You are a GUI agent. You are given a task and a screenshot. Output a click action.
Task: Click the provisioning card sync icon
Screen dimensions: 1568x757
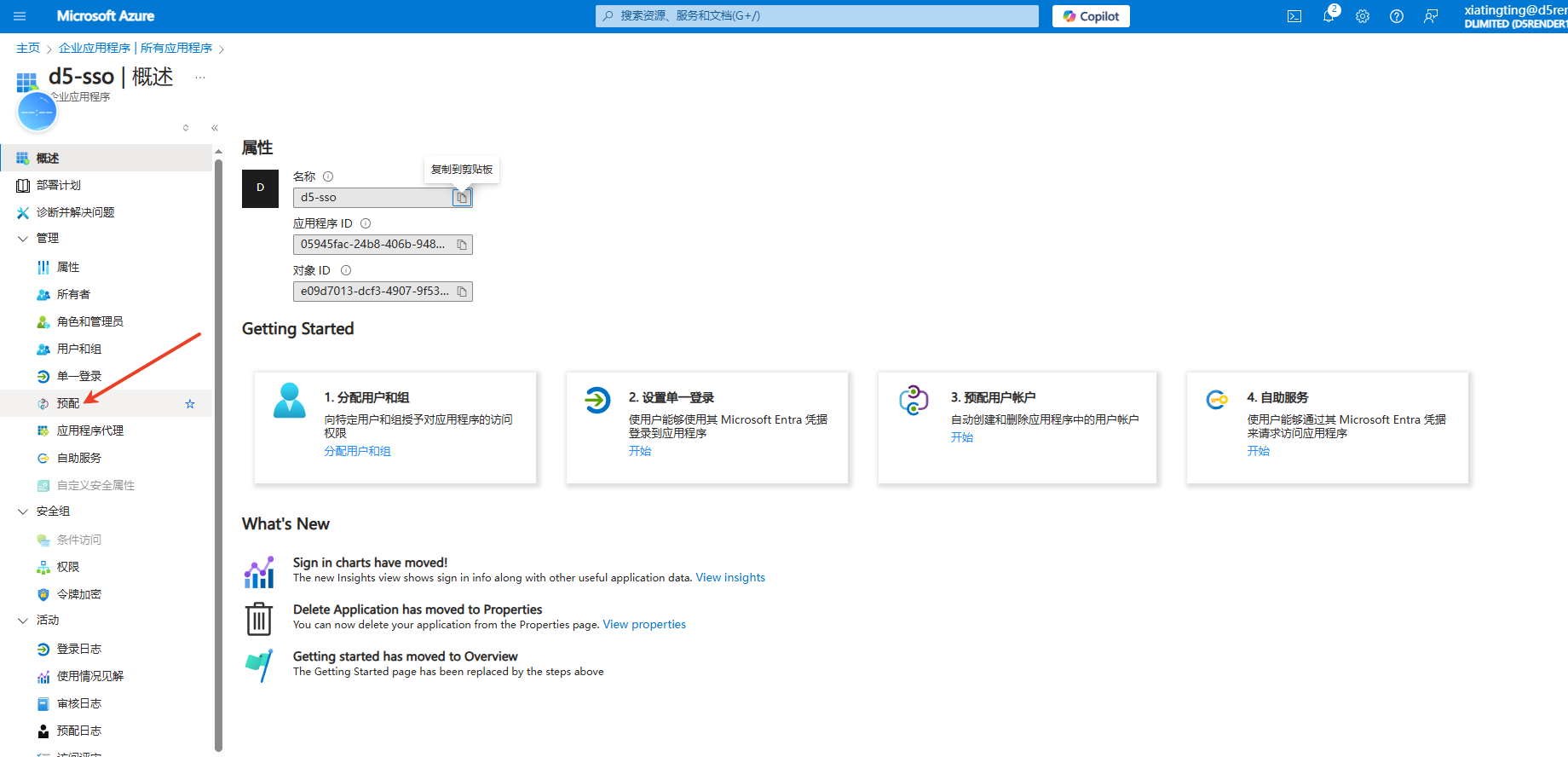point(914,400)
